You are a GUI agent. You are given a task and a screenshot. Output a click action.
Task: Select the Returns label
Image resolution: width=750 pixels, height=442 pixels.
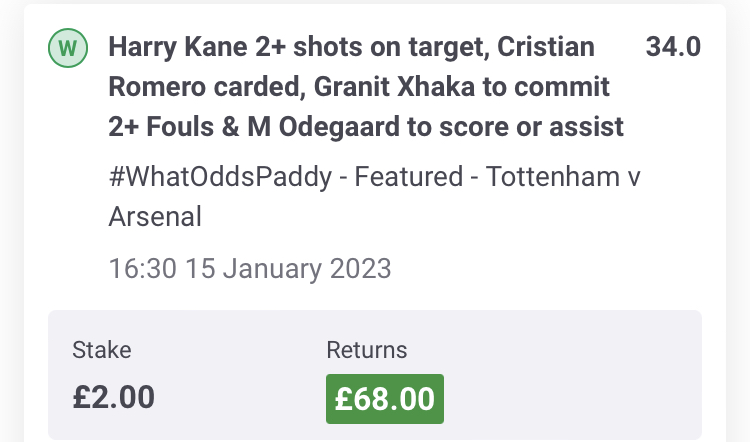point(366,350)
